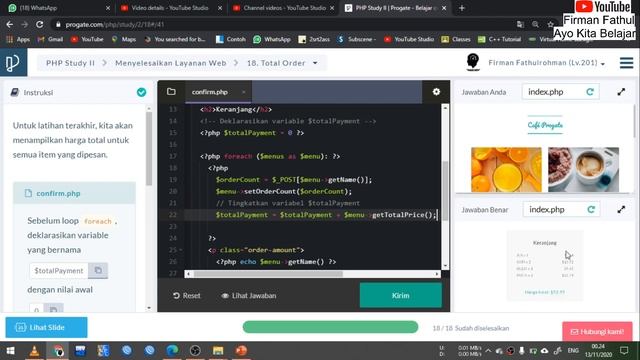Open editor settings gear icon
The width and height of the screenshot is (640, 360).
coord(436,92)
